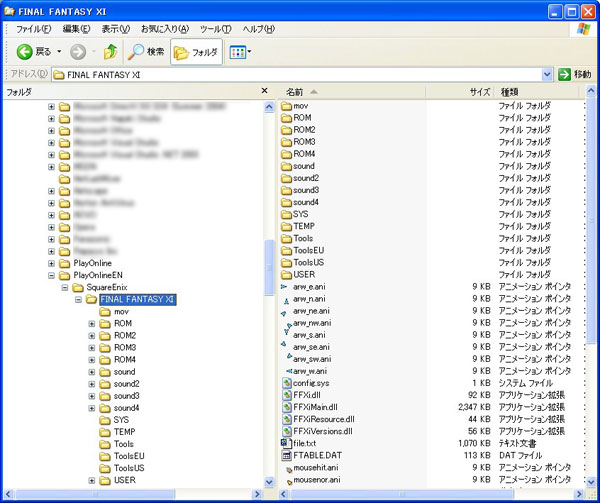The width and height of the screenshot is (600, 503).
Task: Click the FFXi.dll file icon
Action: (x=287, y=396)
